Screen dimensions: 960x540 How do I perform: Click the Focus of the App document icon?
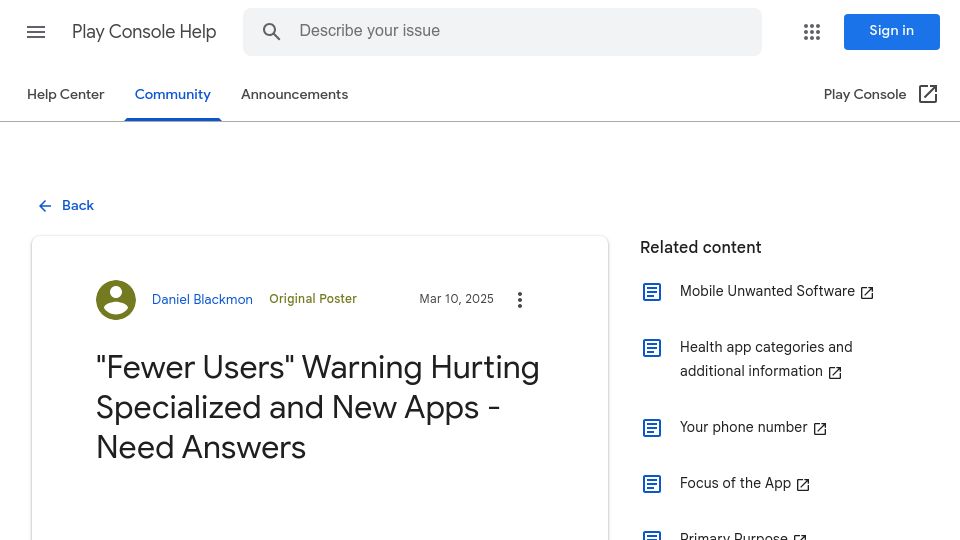652,484
